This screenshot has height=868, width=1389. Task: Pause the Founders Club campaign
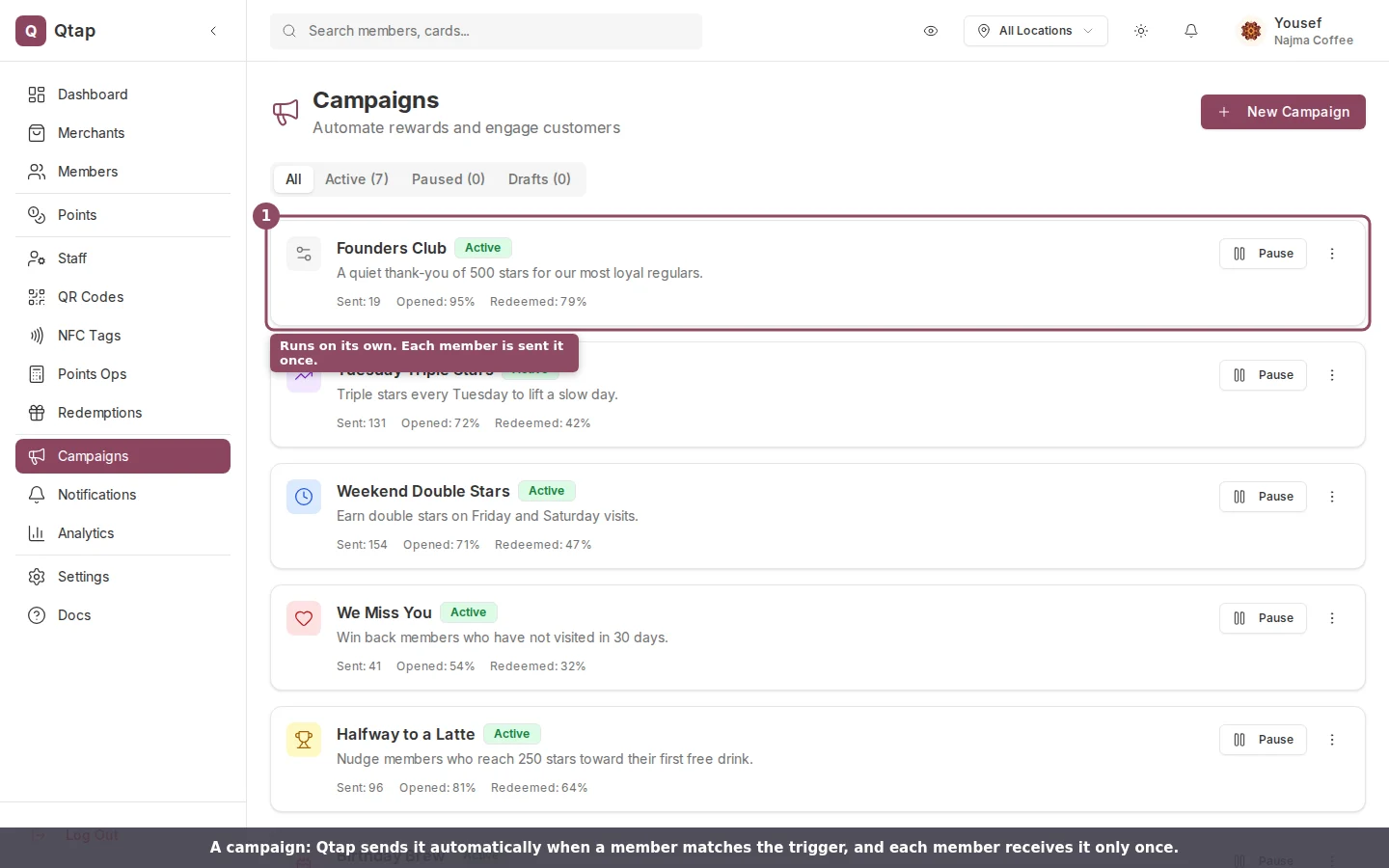click(x=1263, y=254)
